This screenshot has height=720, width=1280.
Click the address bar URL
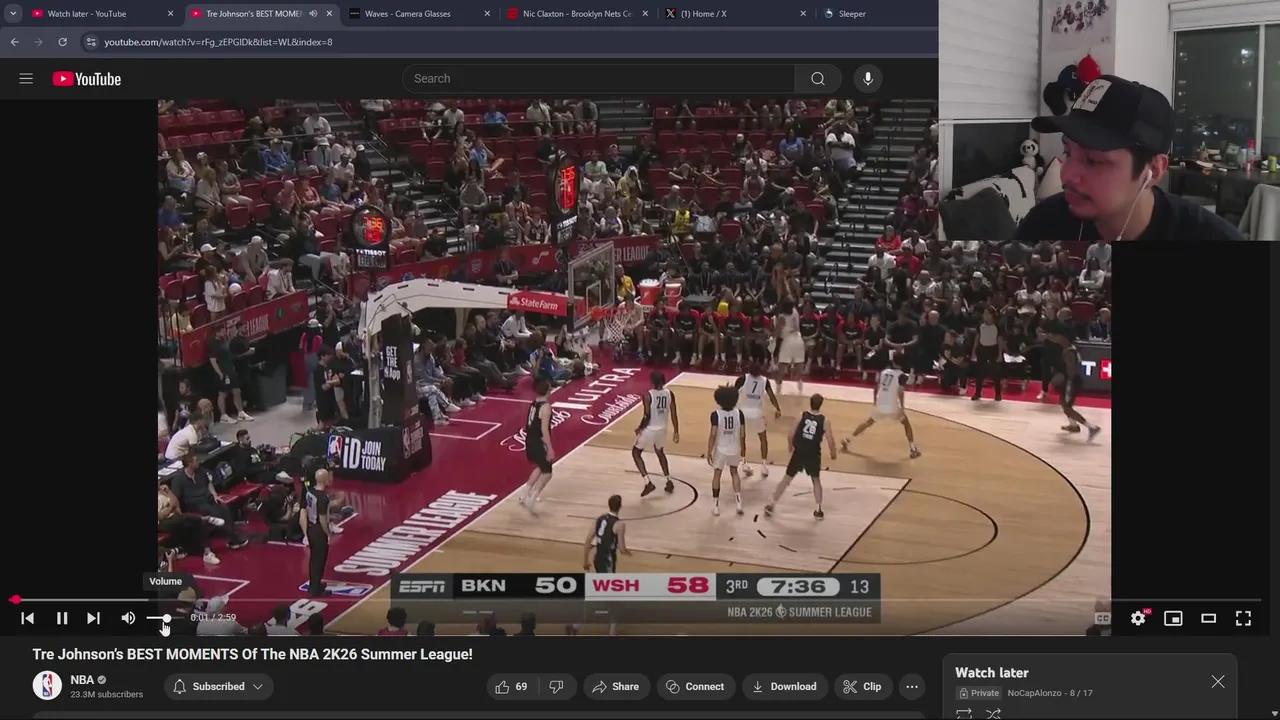pos(218,42)
